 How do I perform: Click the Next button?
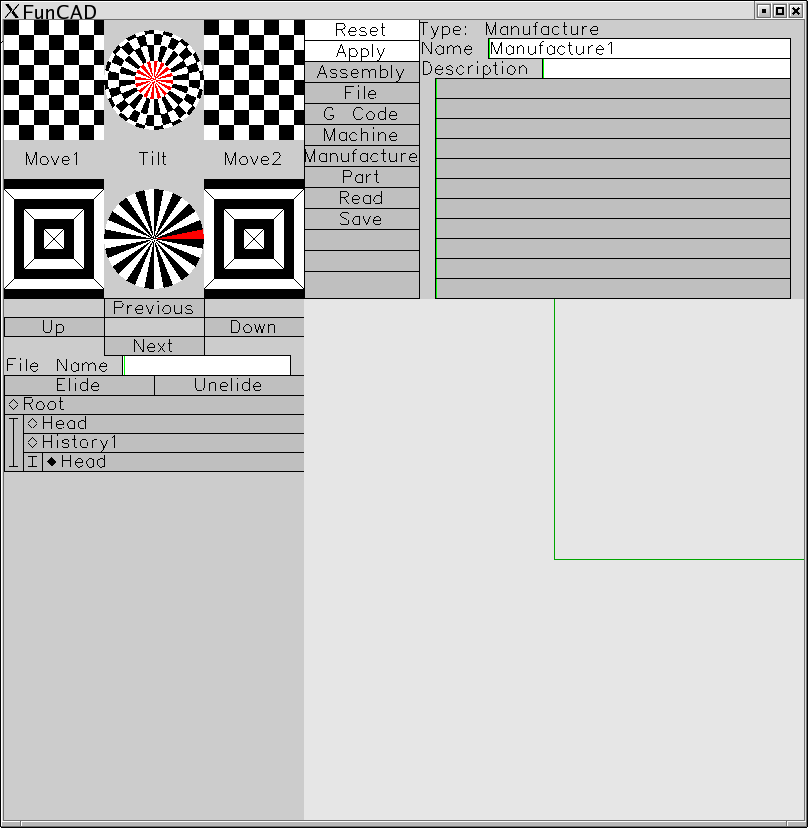tap(154, 346)
